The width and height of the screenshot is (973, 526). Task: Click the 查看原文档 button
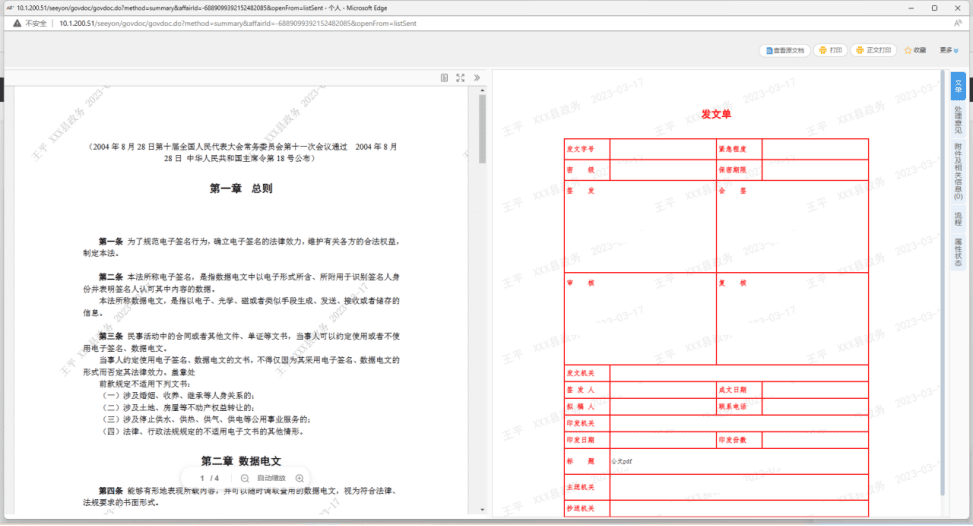point(785,50)
